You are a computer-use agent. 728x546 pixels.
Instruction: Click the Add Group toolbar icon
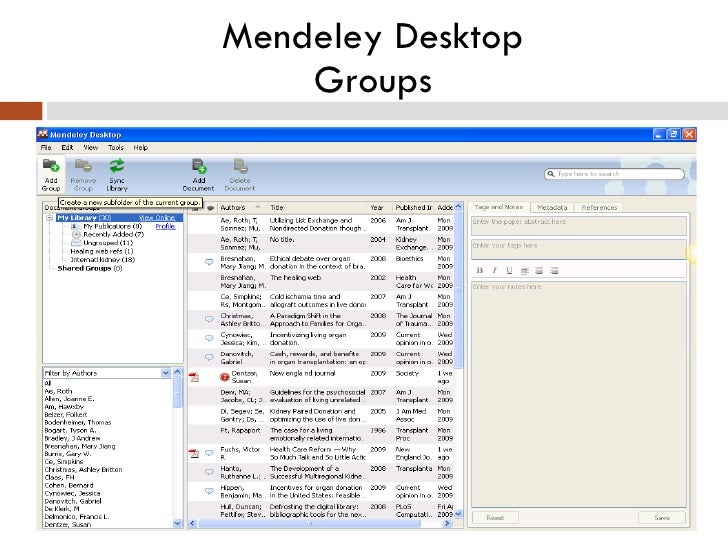point(51,166)
